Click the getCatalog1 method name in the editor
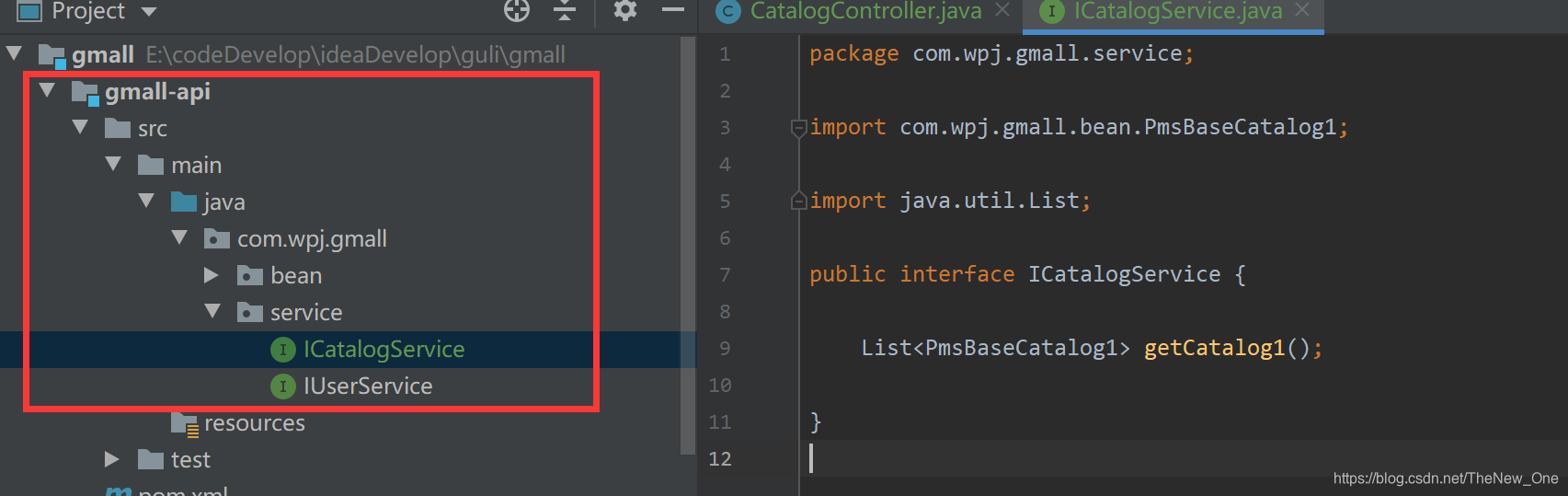Image resolution: width=1568 pixels, height=496 pixels. [1214, 348]
